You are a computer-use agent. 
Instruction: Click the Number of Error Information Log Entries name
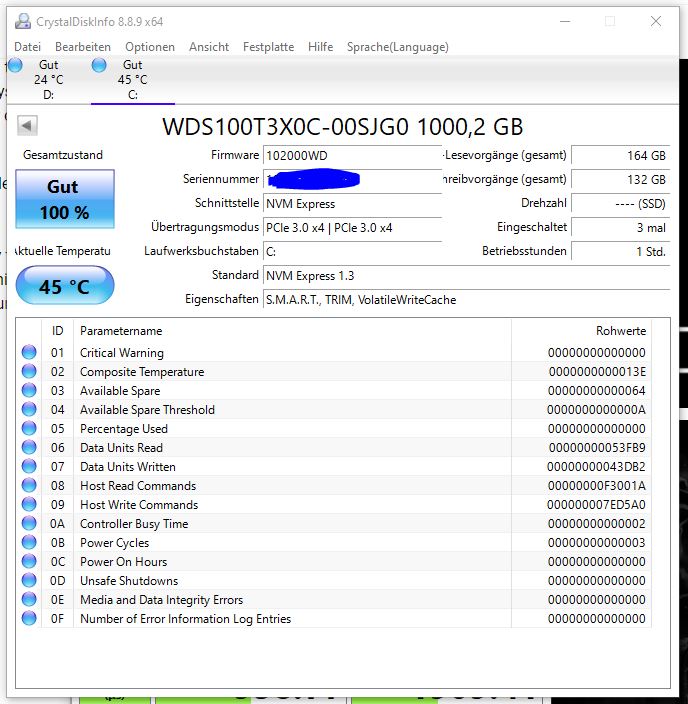tap(185, 619)
